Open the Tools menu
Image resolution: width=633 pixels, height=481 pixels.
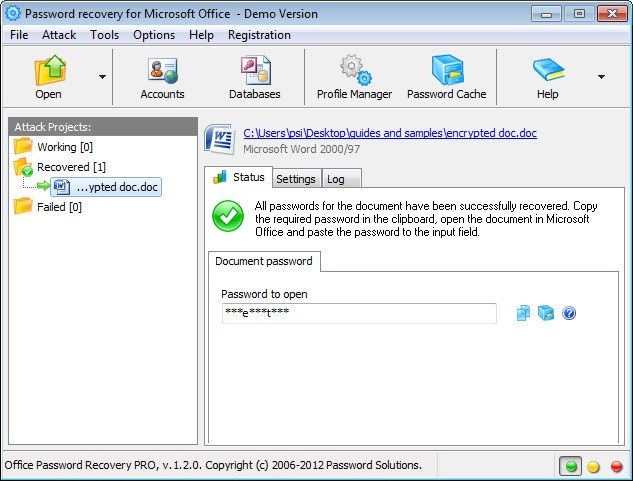click(x=105, y=35)
